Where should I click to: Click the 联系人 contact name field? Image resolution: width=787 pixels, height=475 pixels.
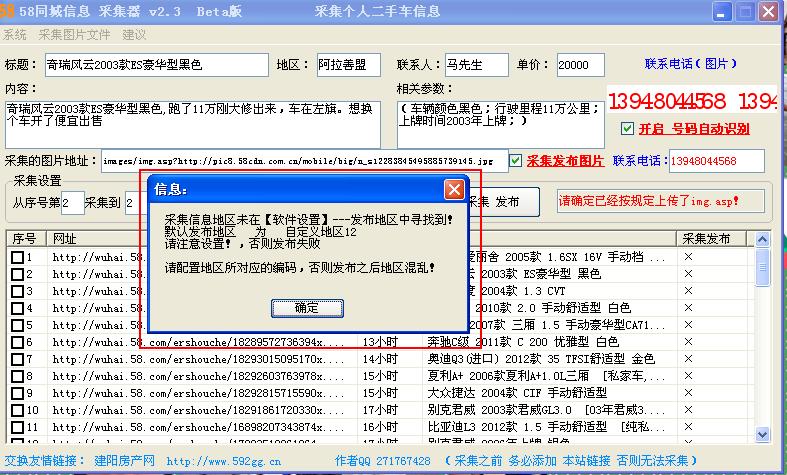(476, 65)
